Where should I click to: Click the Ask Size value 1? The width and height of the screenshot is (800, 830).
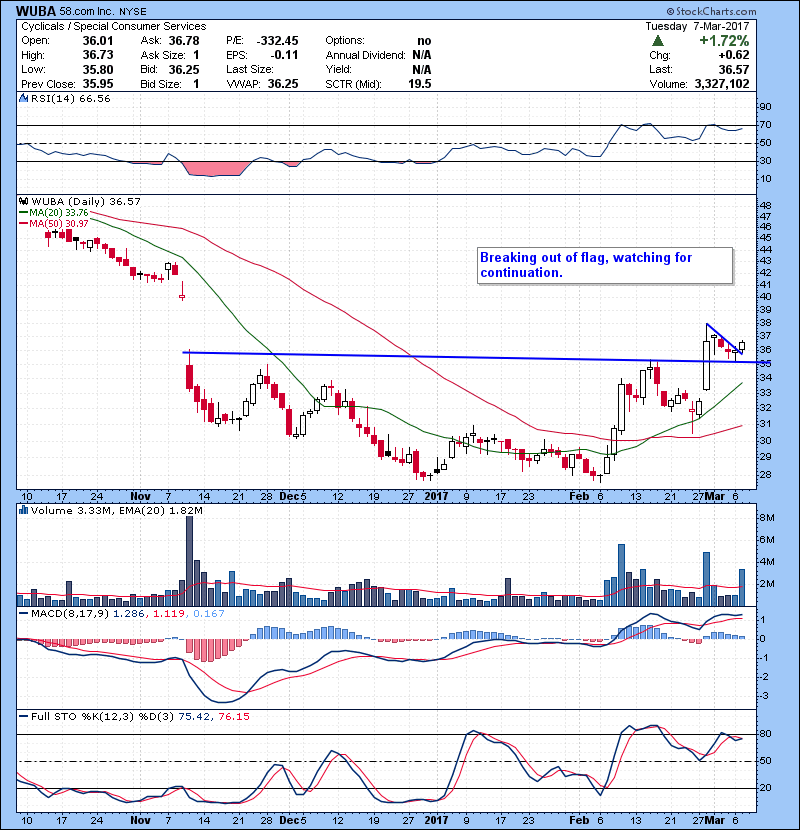[x=196, y=55]
